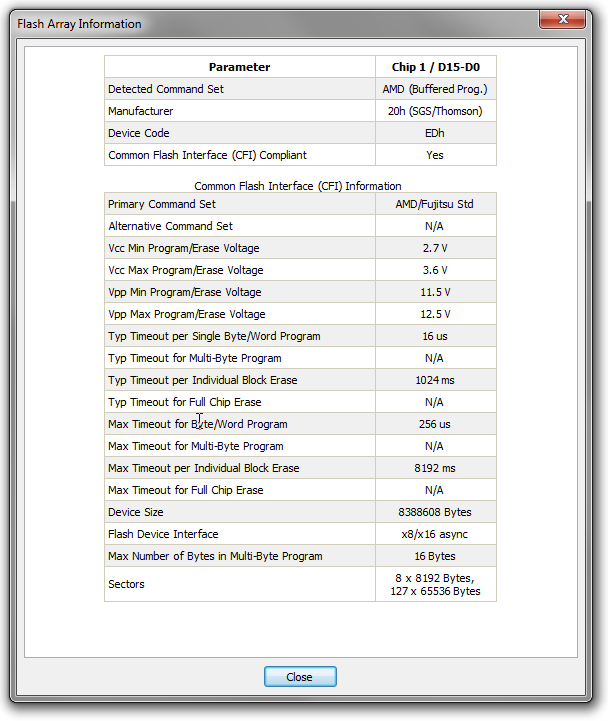Image resolution: width=608 pixels, height=721 pixels.
Task: Click the AMD/Fujitsu Std value cell
Action: [x=435, y=204]
